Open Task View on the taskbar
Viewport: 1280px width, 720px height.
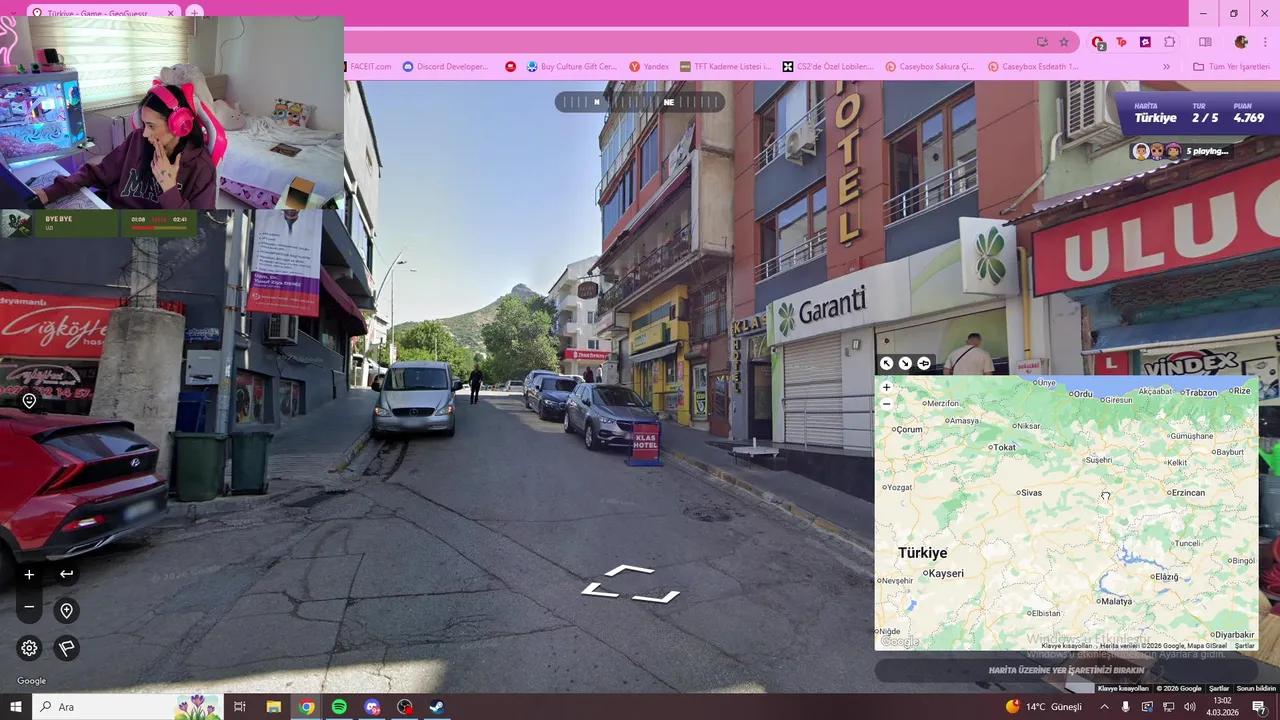click(240, 707)
